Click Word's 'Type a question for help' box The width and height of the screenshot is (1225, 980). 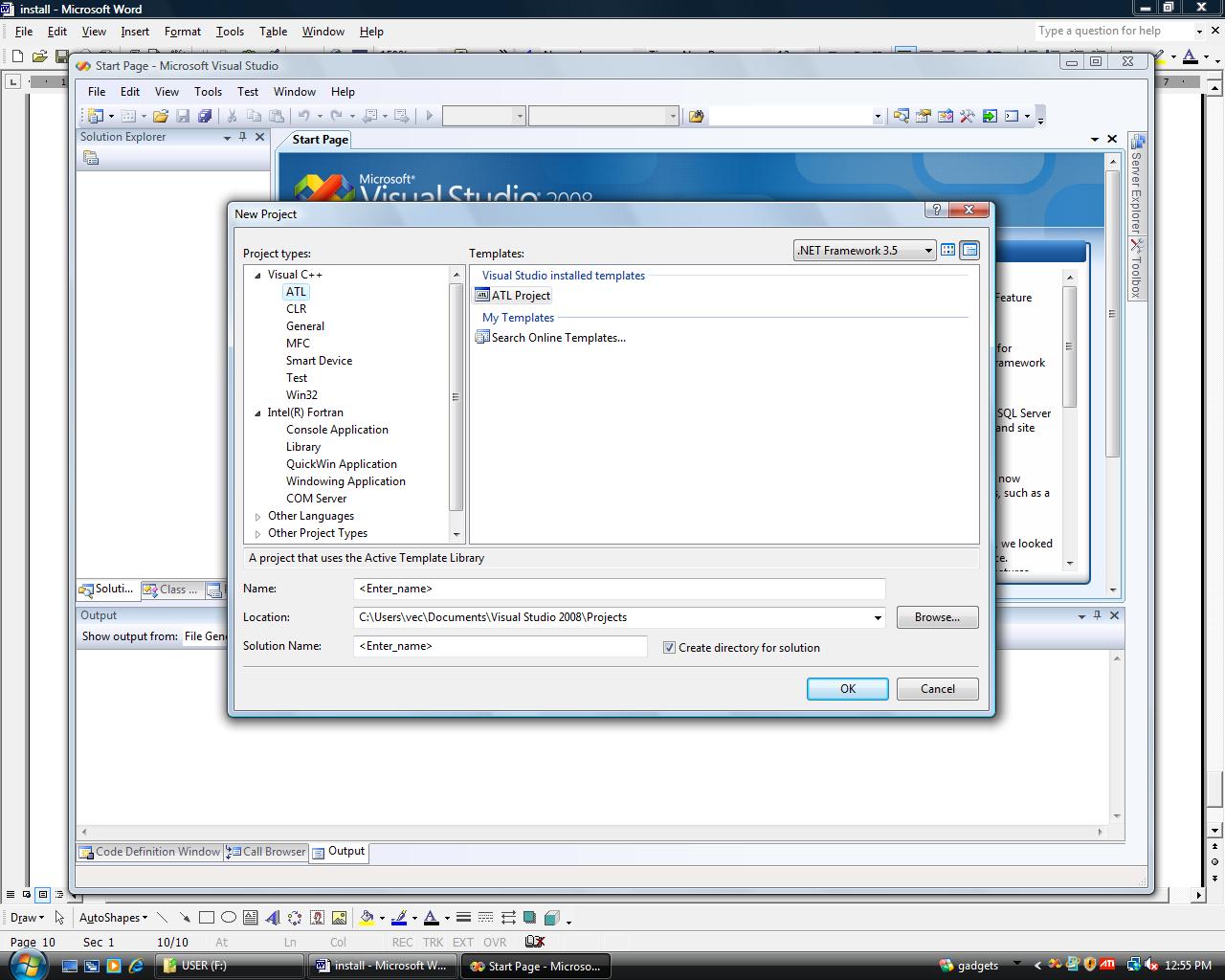coord(1112,31)
